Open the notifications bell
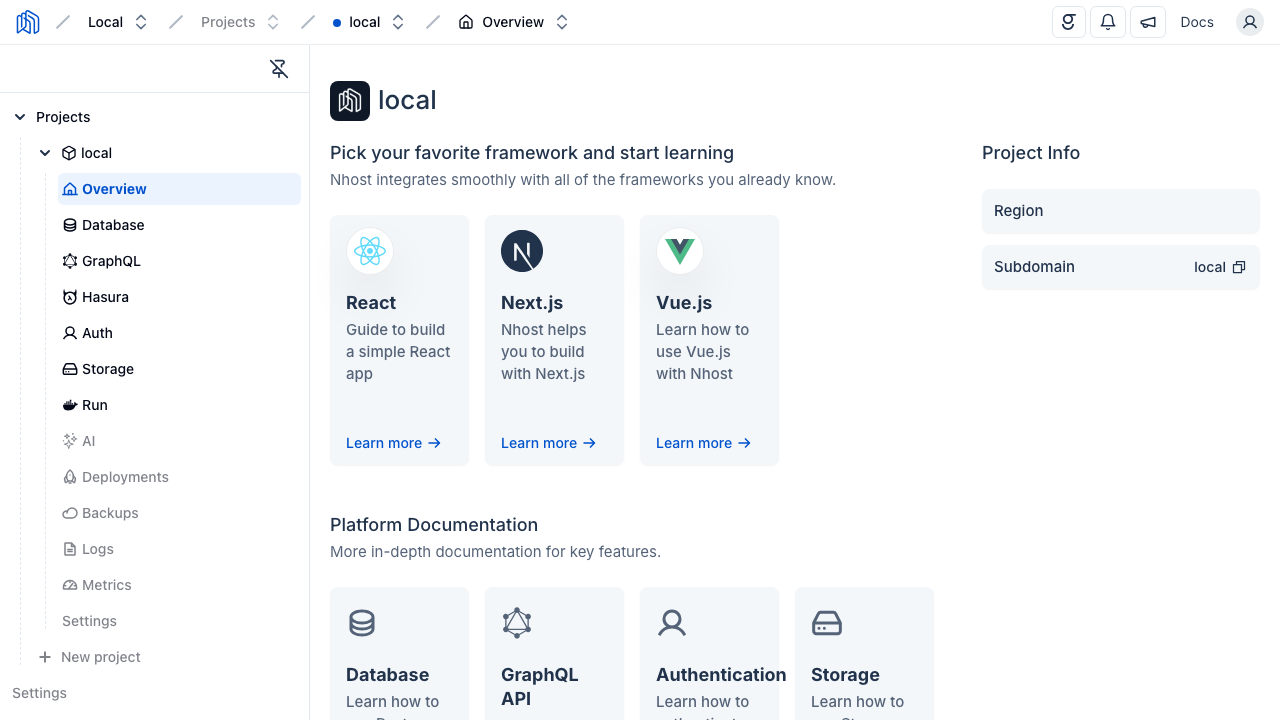 1108,22
